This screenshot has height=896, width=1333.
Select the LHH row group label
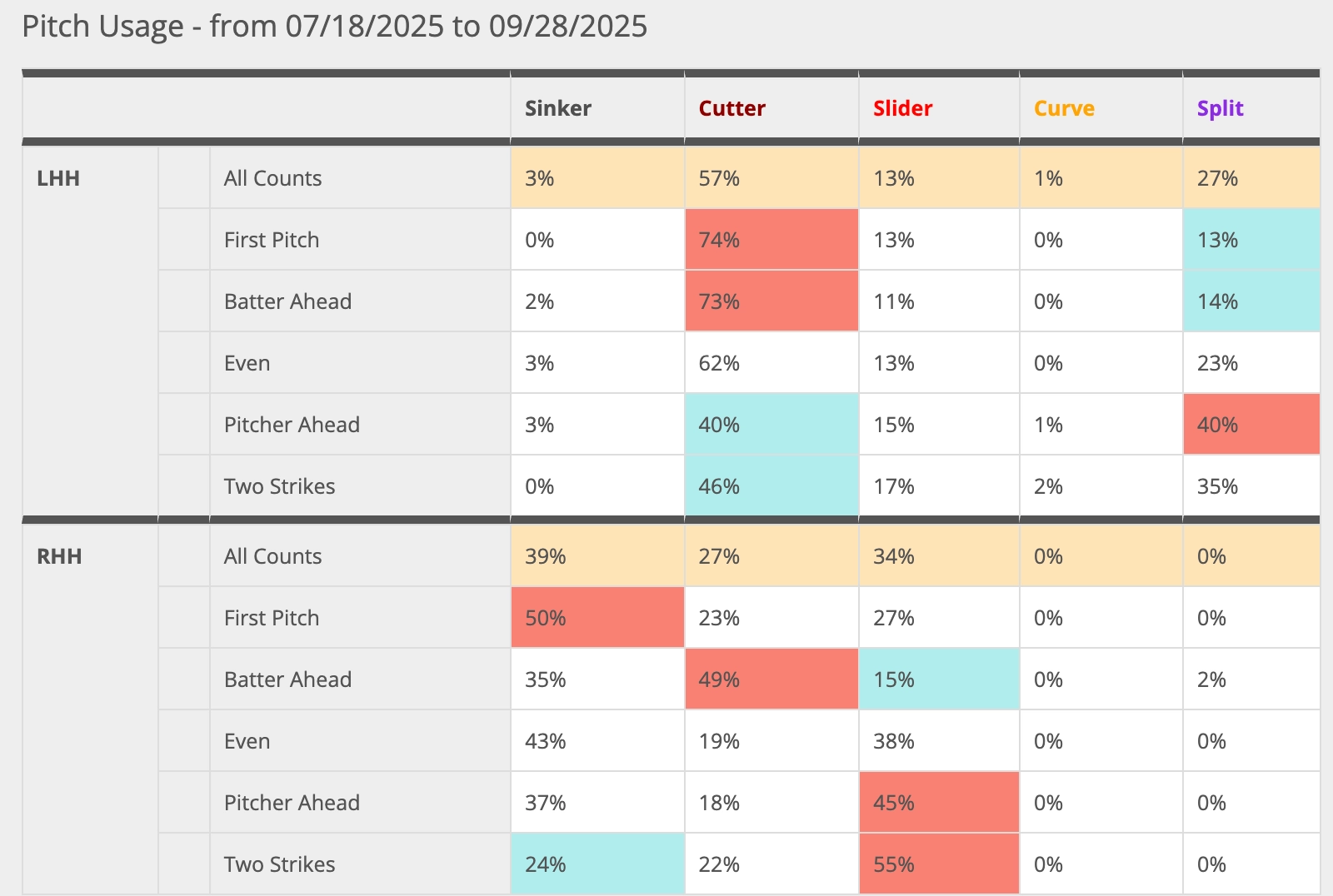tap(58, 178)
